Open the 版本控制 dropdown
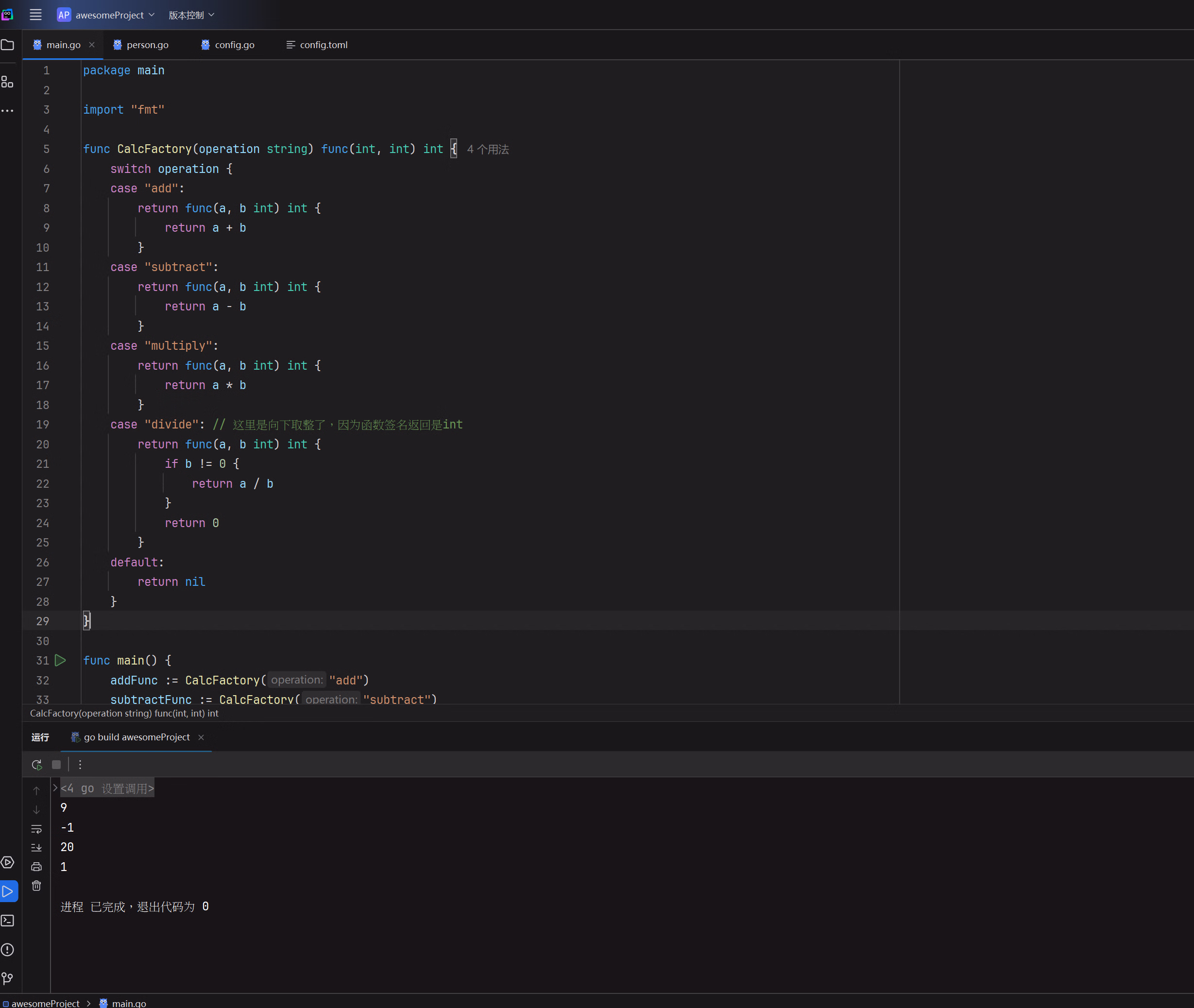The image size is (1194, 1008). click(191, 15)
